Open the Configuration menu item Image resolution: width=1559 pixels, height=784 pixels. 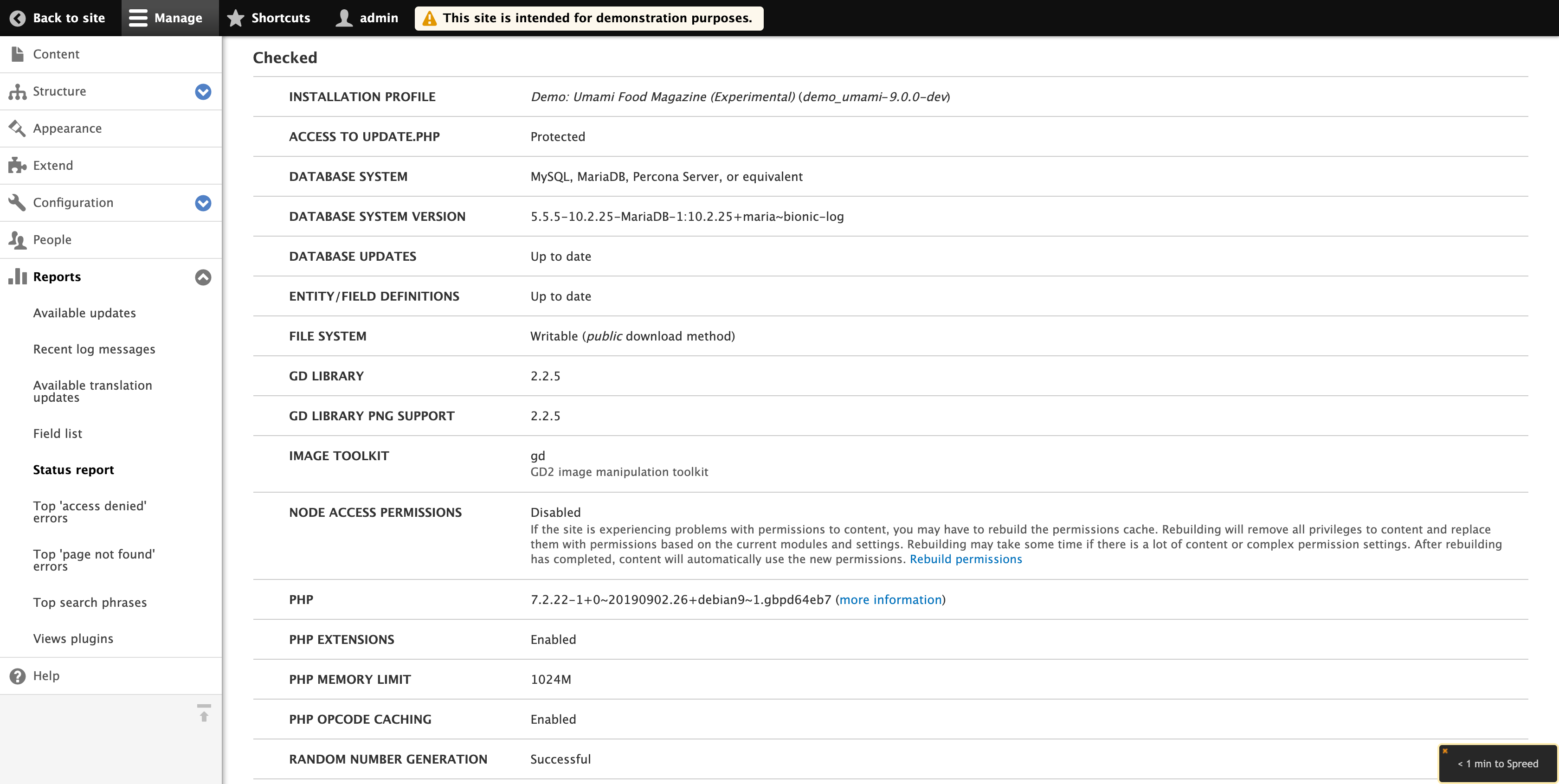coord(73,203)
